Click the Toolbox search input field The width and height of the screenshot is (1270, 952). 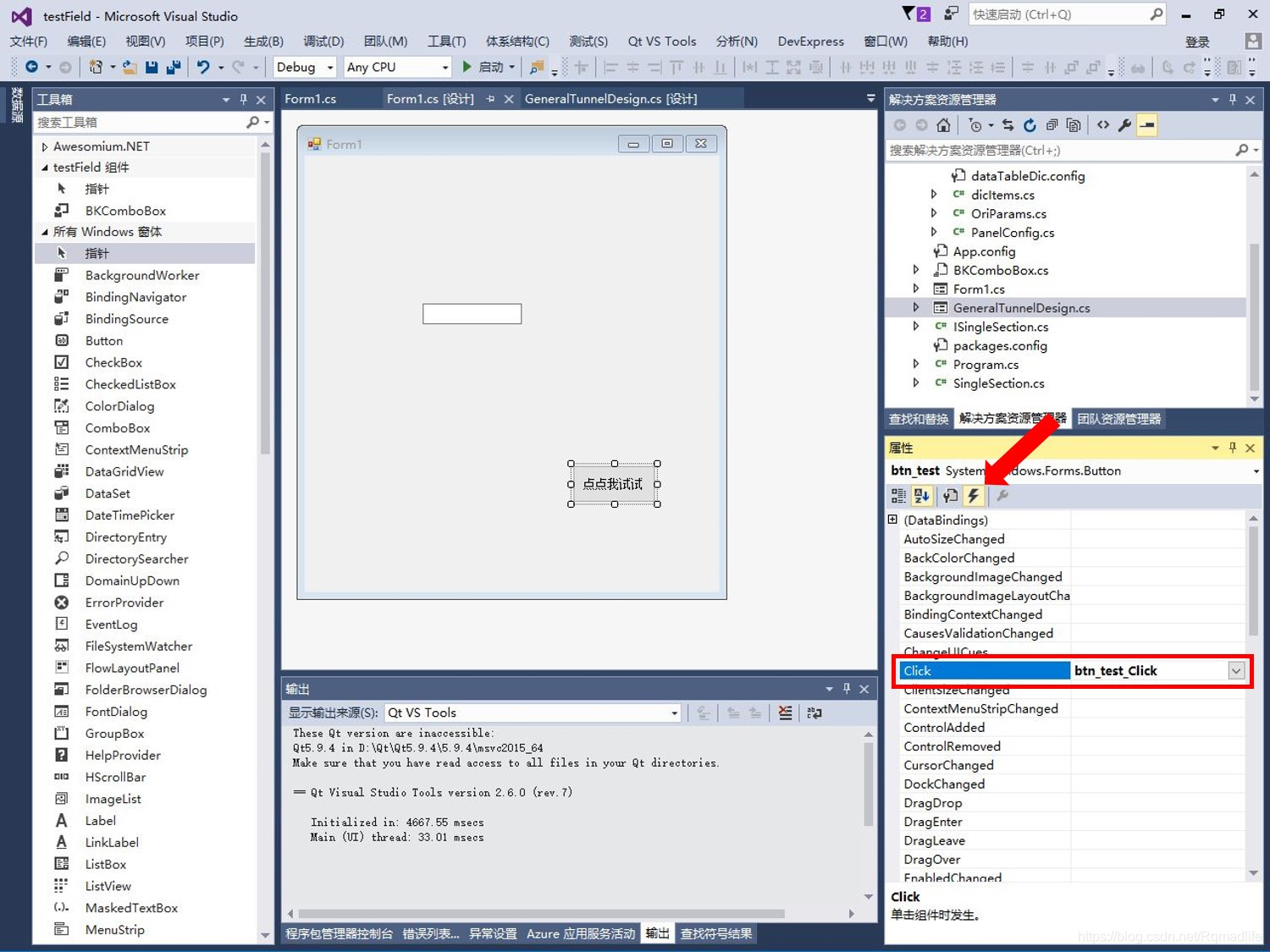[140, 123]
